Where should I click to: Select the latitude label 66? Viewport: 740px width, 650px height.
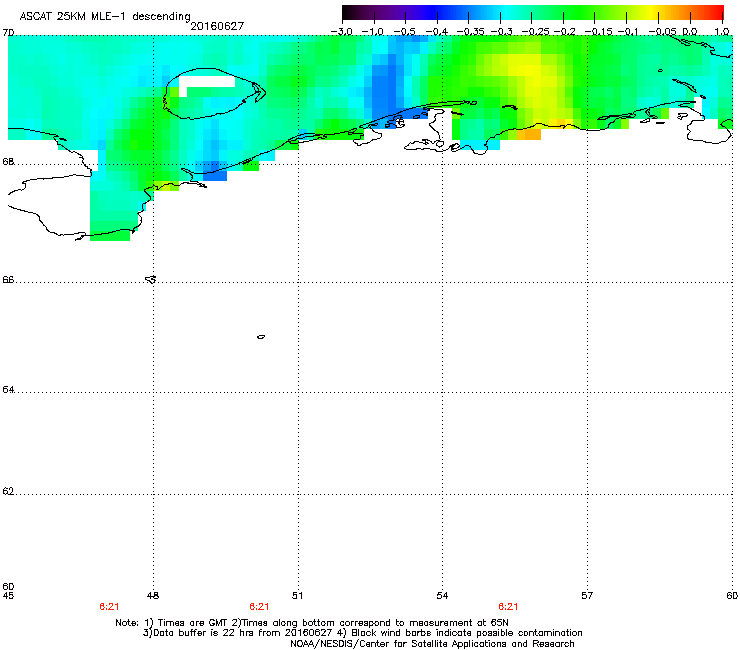click(8, 279)
